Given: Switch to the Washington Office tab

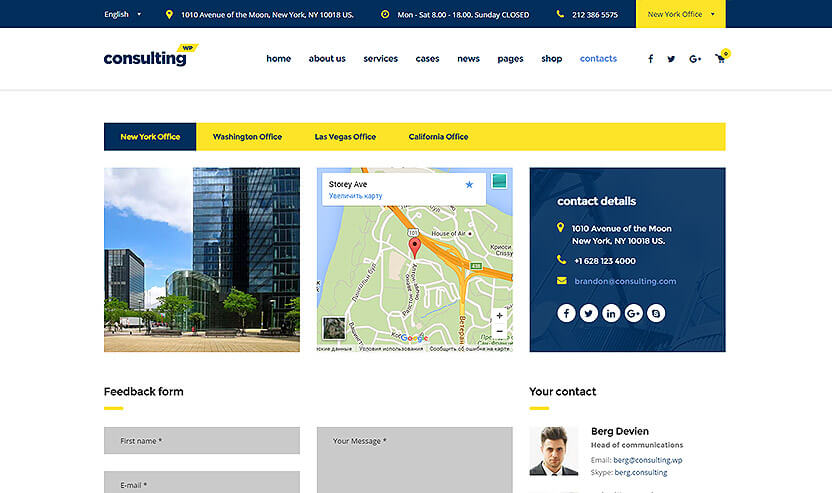Looking at the screenshot, I should 247,137.
